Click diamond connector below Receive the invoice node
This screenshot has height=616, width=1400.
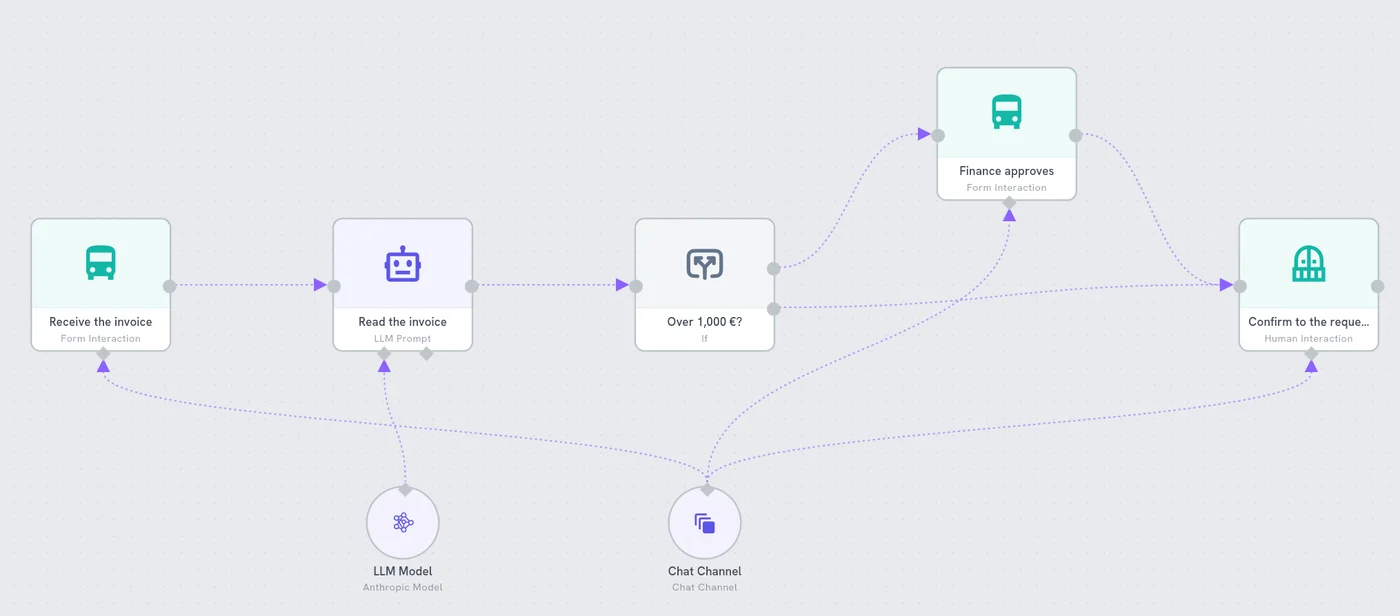coord(103,353)
